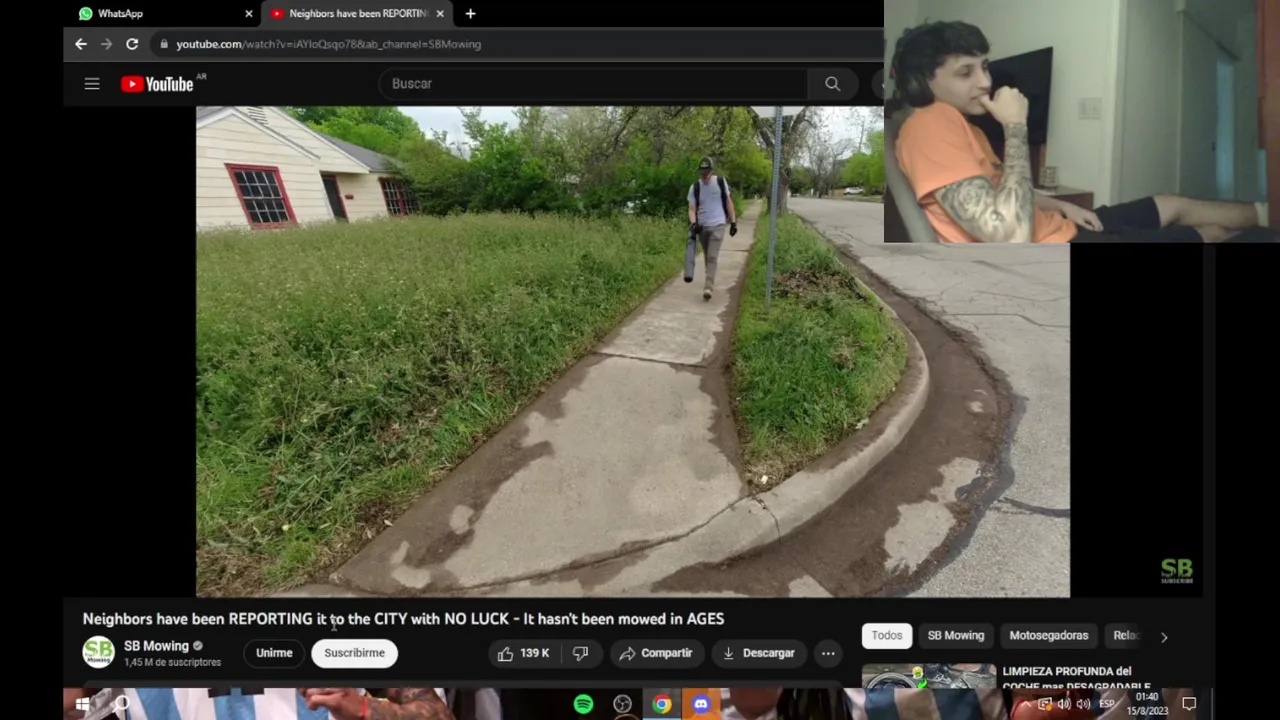Open the LIMPIEZA PROFUNDA recommended video thumbnail
Viewport: 1280px width, 720px height.
point(929,677)
